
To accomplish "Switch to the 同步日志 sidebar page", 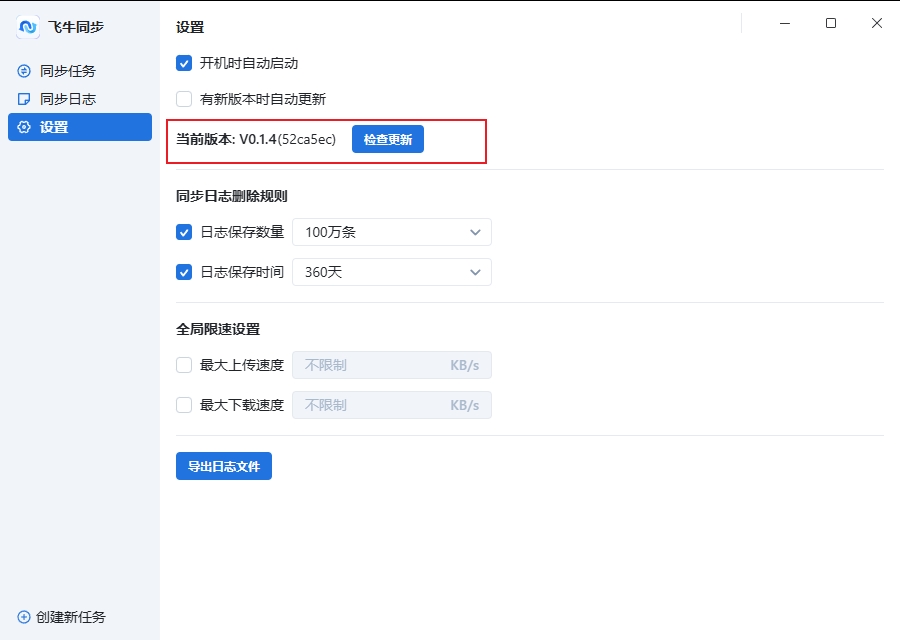I will [x=68, y=99].
